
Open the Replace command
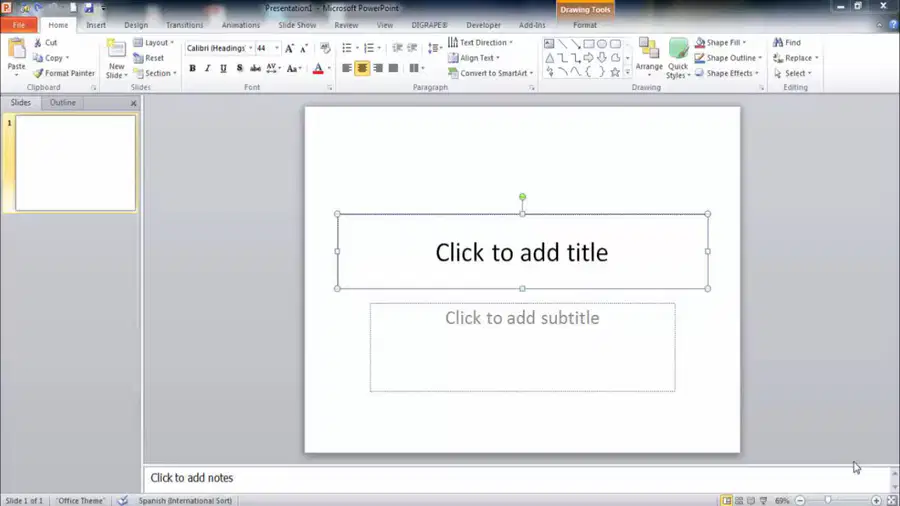(796, 58)
